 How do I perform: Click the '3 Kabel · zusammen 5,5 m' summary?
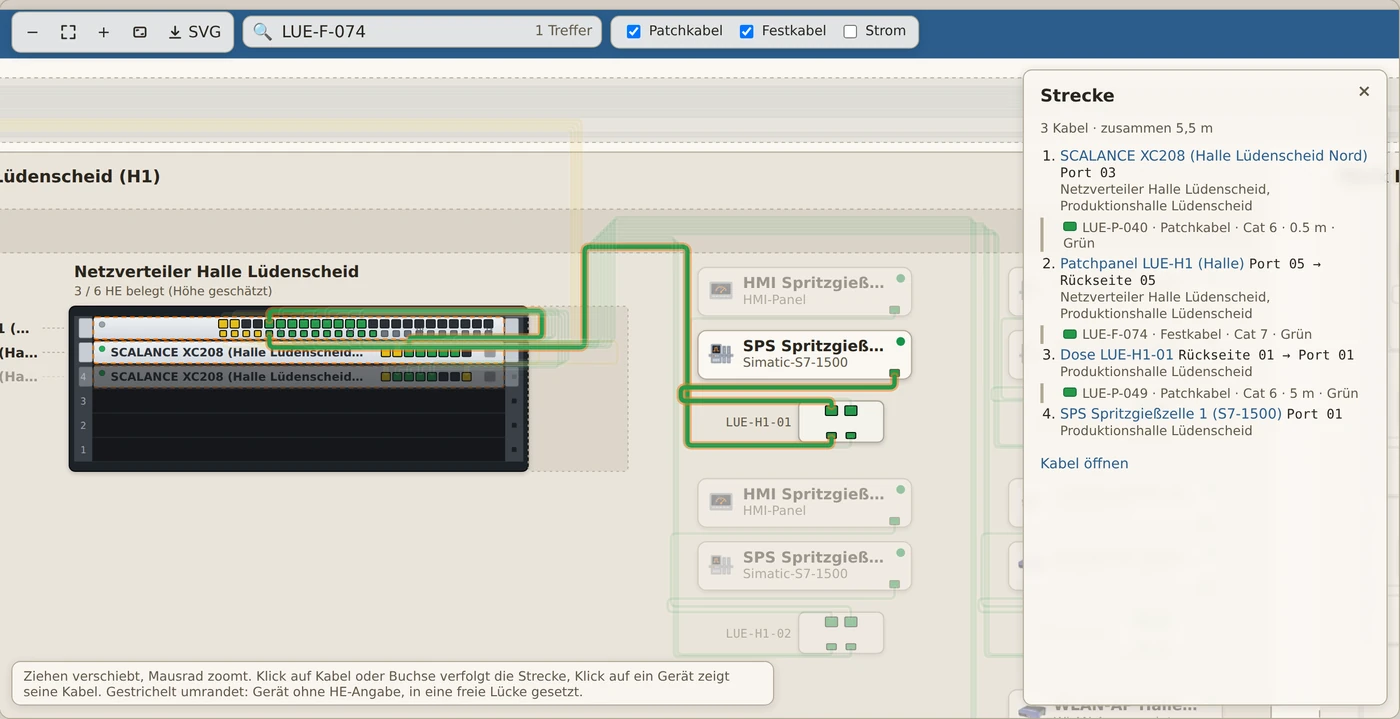(x=1126, y=128)
